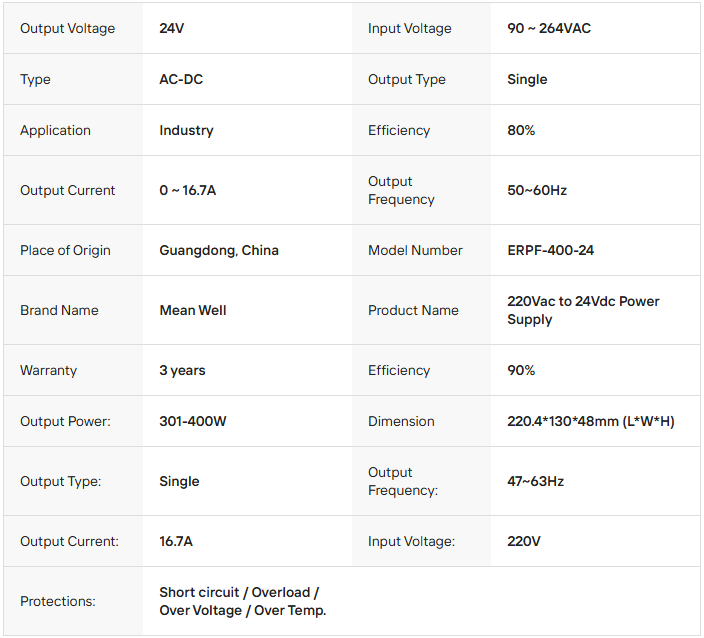Click the 50~60Hz frequency value

tap(537, 190)
